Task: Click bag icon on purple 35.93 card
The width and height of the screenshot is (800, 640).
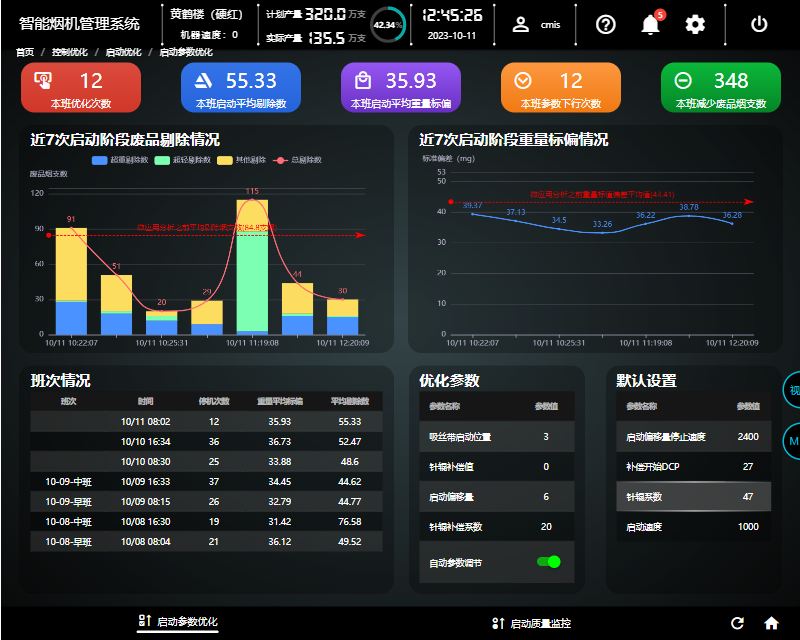Action: click(363, 80)
